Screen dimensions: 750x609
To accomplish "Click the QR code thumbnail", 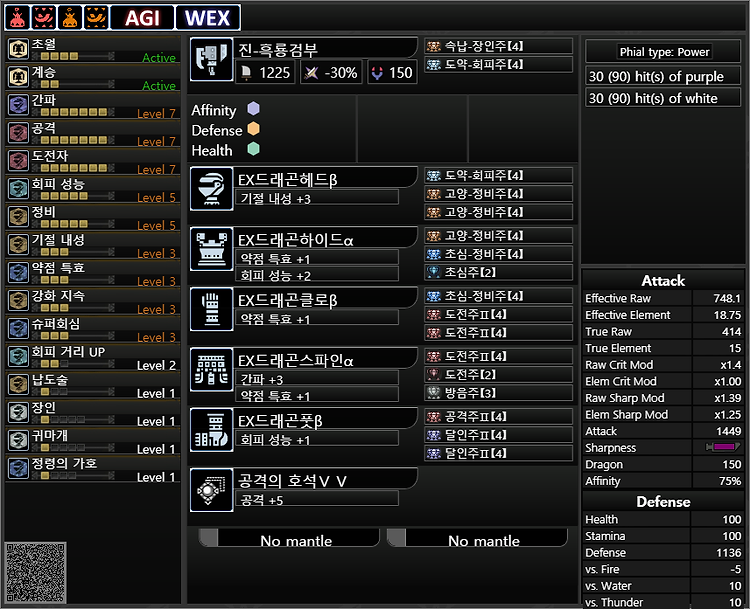I will coord(35,572).
